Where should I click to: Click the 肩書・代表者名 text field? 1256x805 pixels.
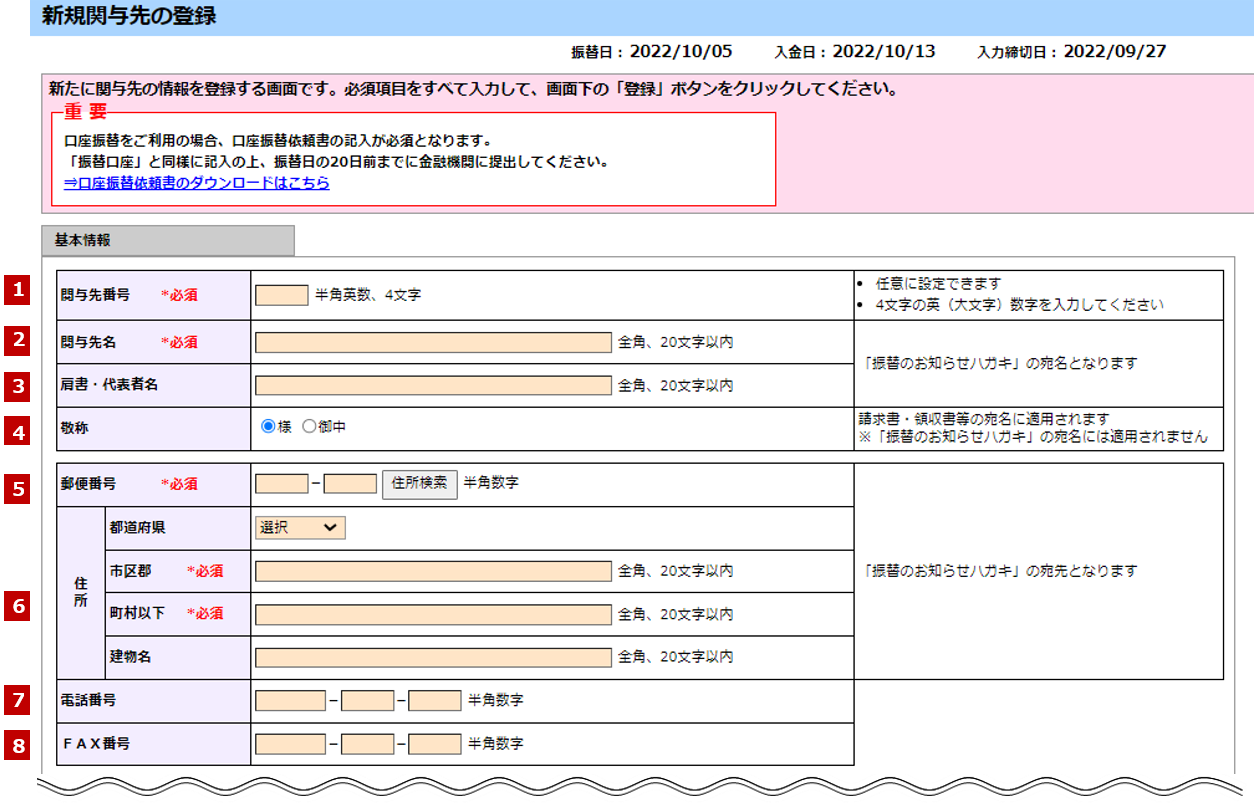pyautogui.click(x=432, y=386)
